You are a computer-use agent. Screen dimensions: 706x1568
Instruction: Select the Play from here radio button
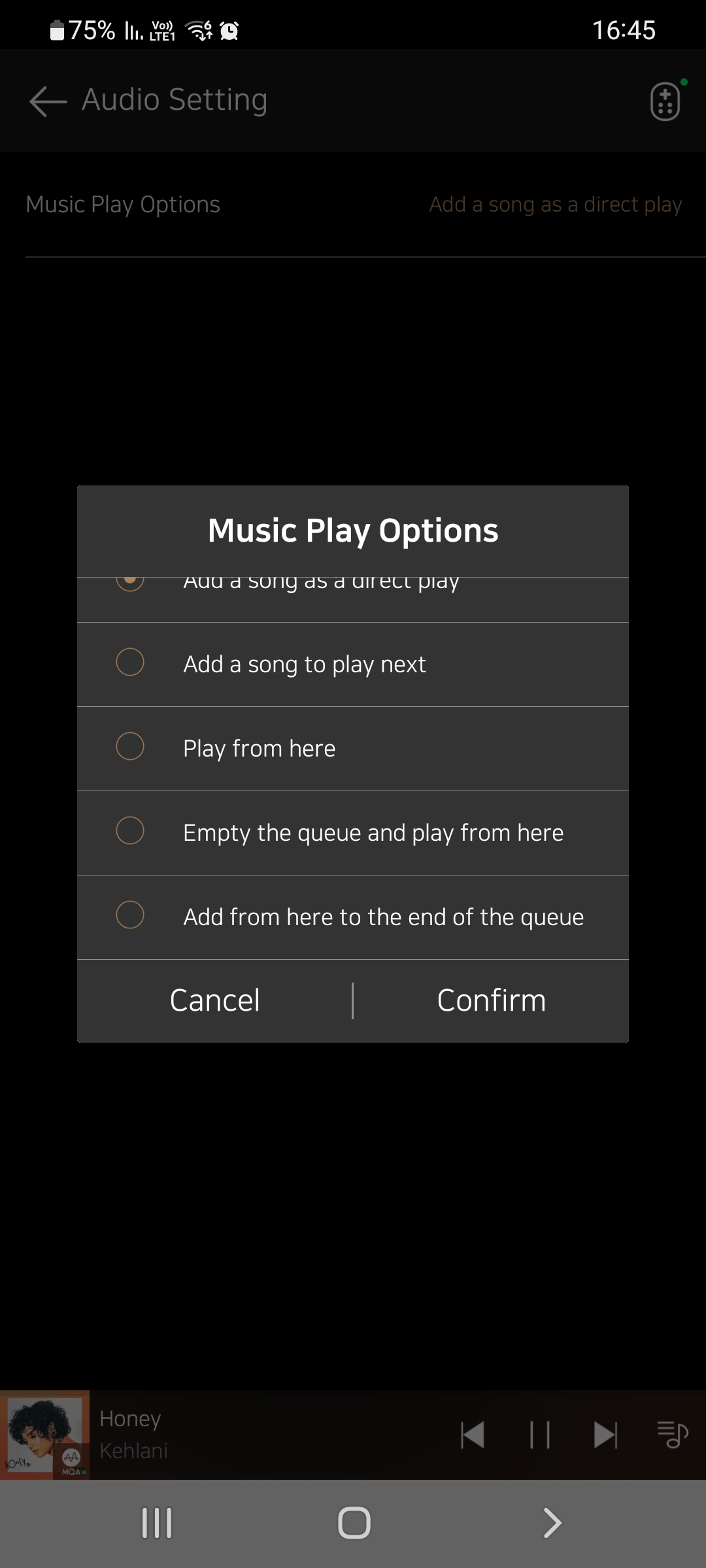coord(130,747)
